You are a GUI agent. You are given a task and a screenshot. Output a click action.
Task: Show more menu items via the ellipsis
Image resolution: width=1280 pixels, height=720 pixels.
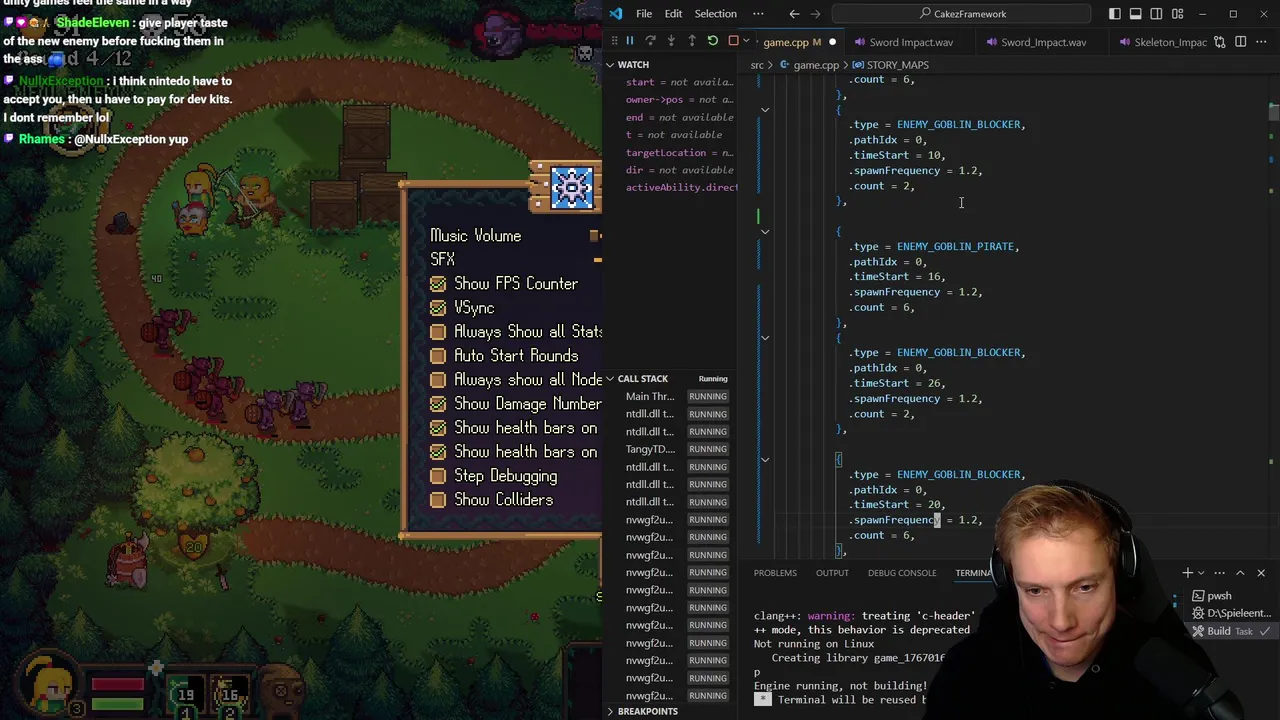(x=758, y=14)
